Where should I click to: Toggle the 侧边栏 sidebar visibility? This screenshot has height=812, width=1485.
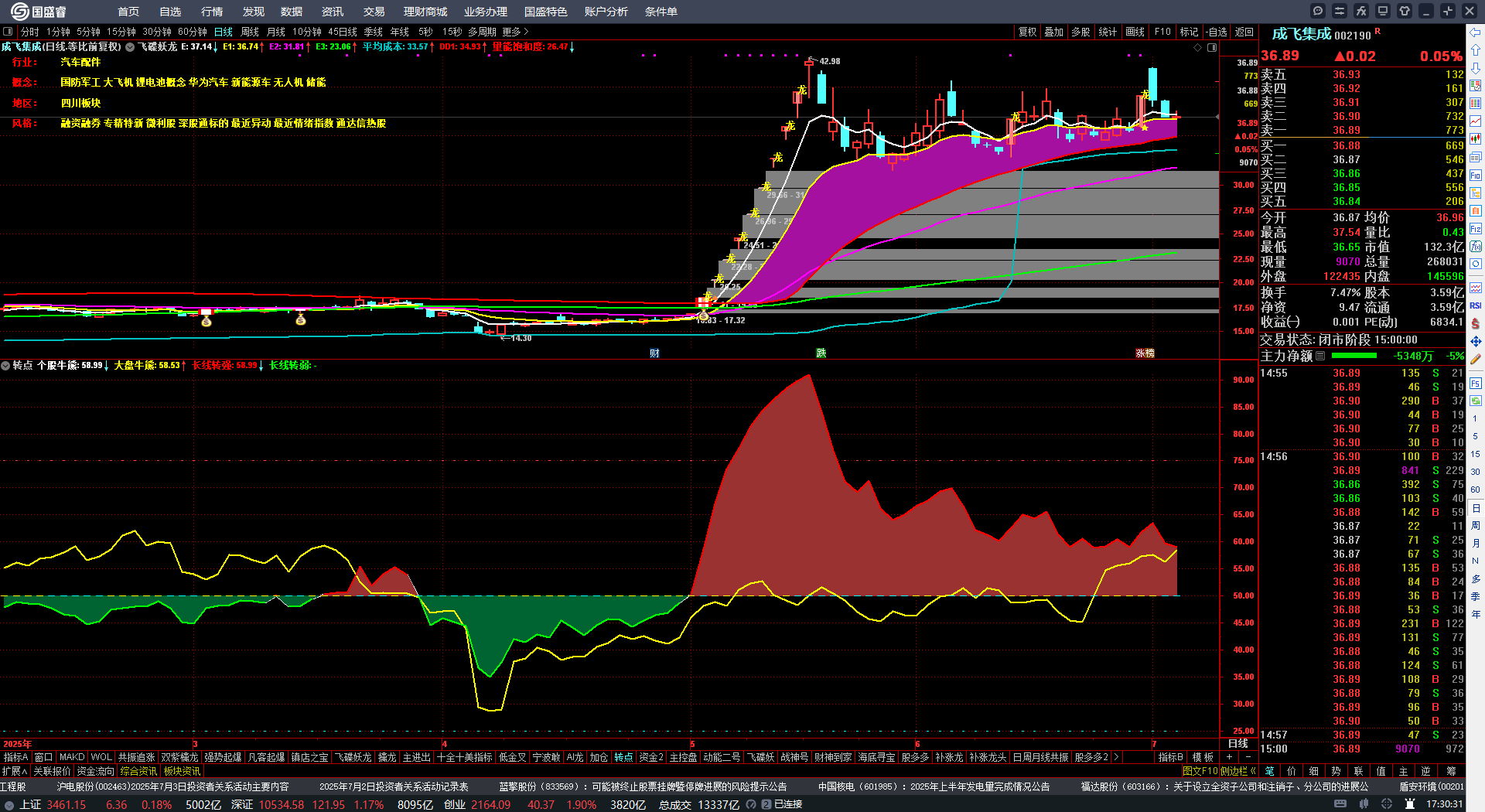tap(1238, 771)
